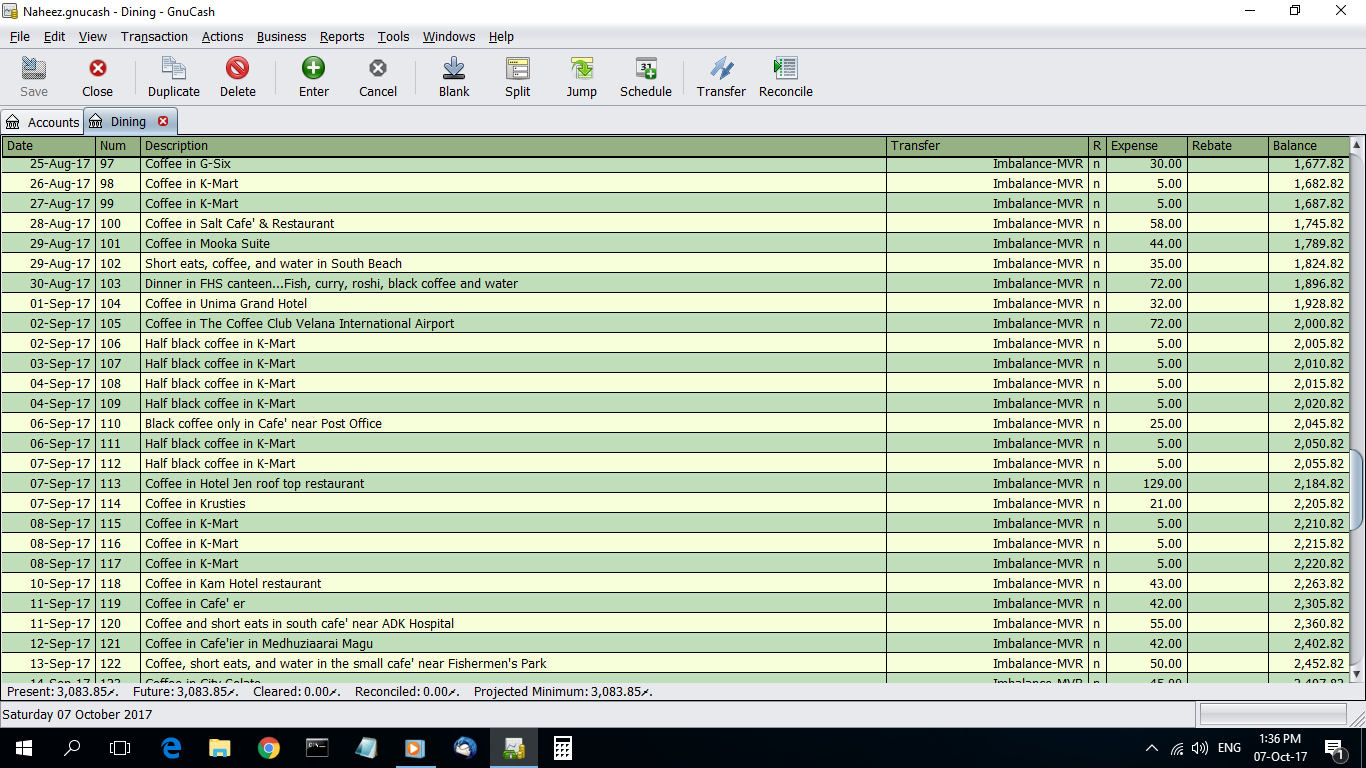Open the Transaction menu

tap(154, 36)
